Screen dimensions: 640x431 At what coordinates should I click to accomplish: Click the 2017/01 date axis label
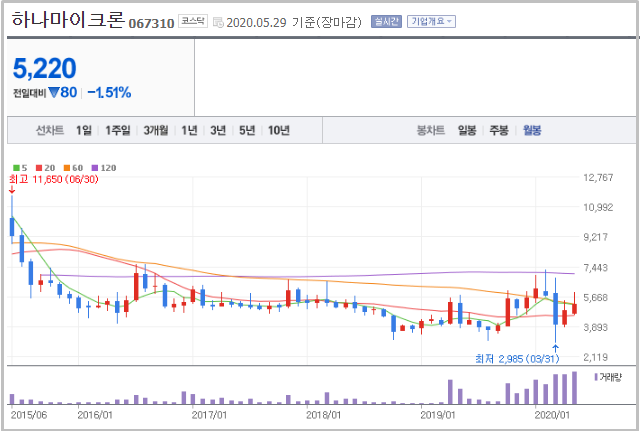[209, 415]
